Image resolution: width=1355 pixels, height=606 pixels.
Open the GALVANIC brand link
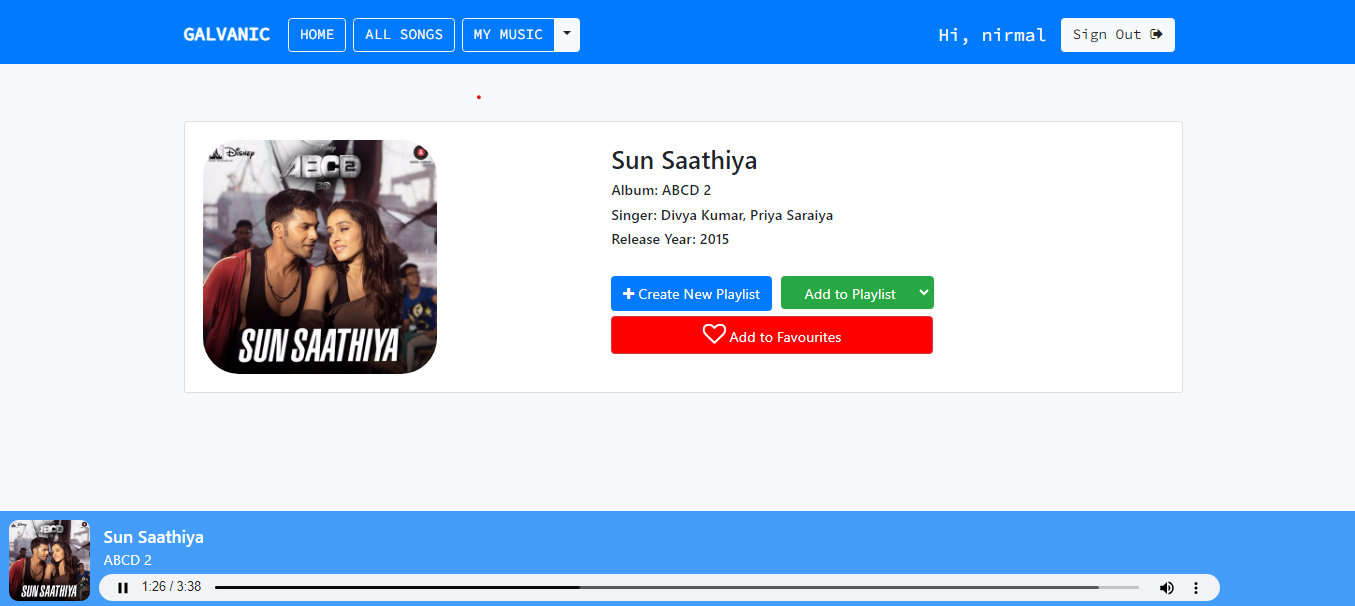[x=226, y=34]
